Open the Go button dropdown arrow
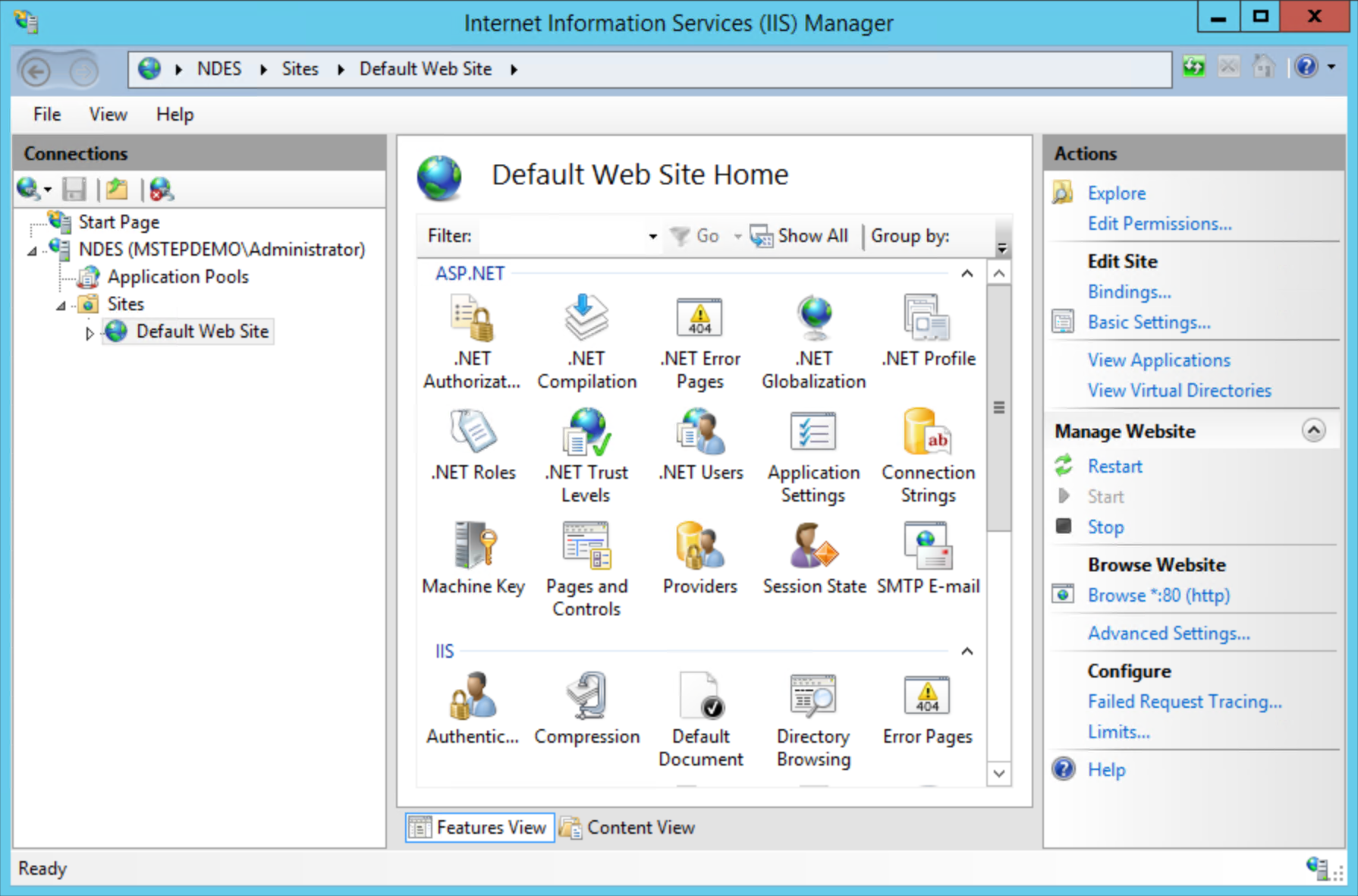 737,236
